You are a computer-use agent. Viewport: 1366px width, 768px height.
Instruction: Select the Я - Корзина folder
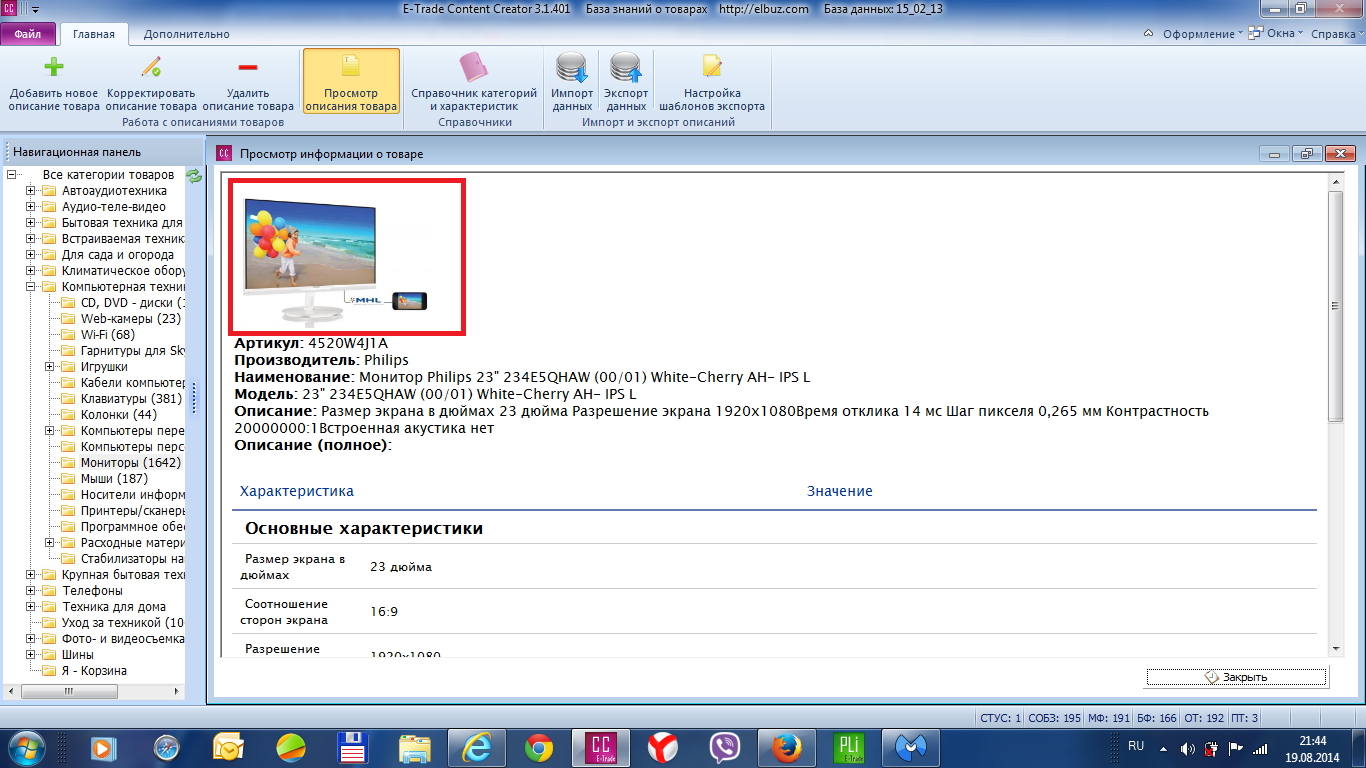click(x=94, y=671)
